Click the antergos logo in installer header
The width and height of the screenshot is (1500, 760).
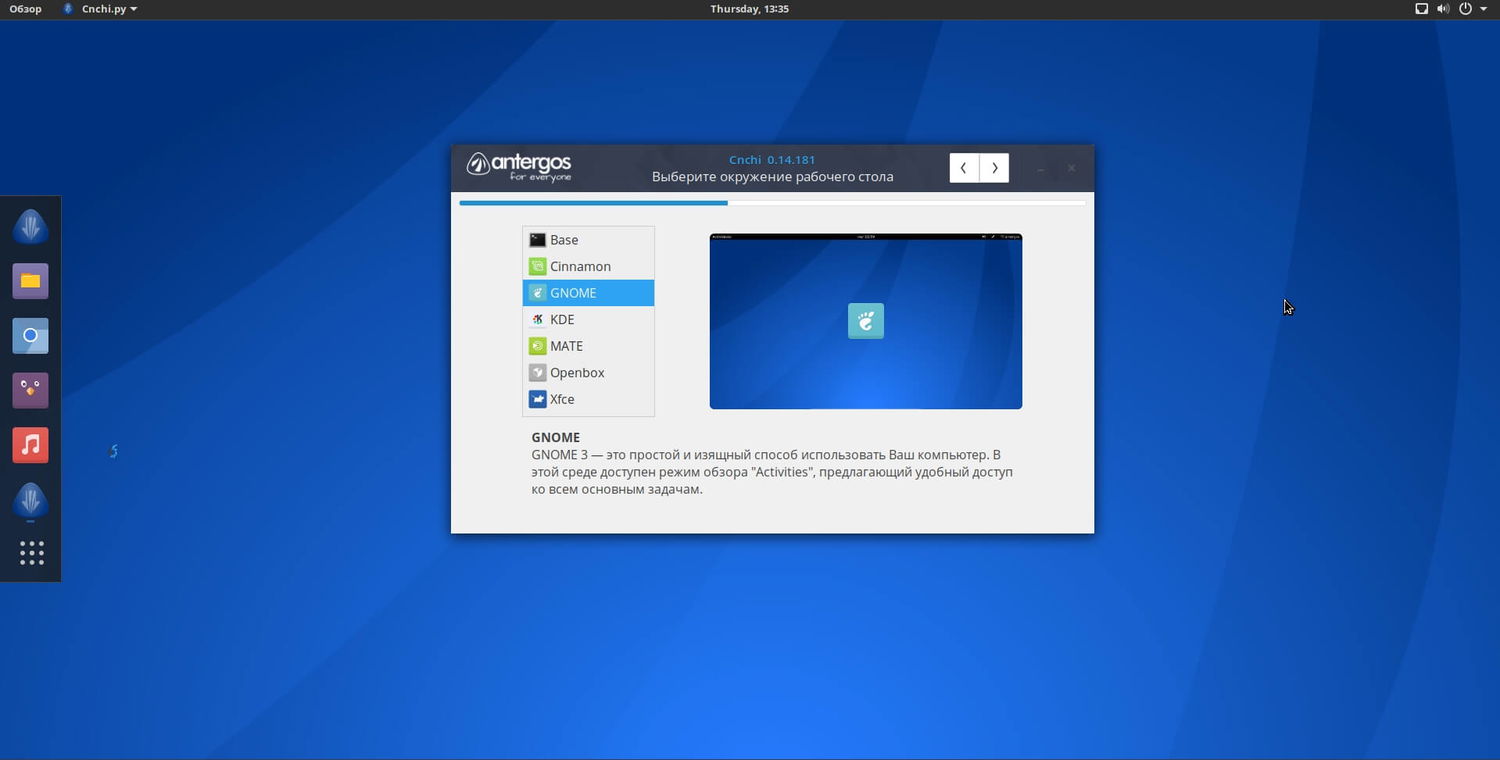[519, 167]
